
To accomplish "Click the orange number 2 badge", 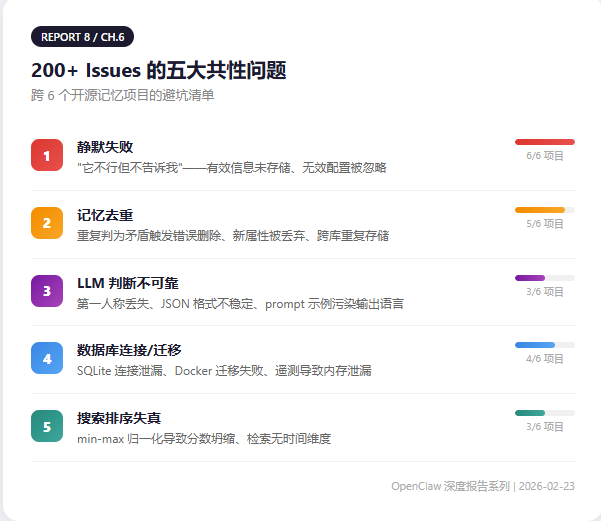I will (x=47, y=223).
